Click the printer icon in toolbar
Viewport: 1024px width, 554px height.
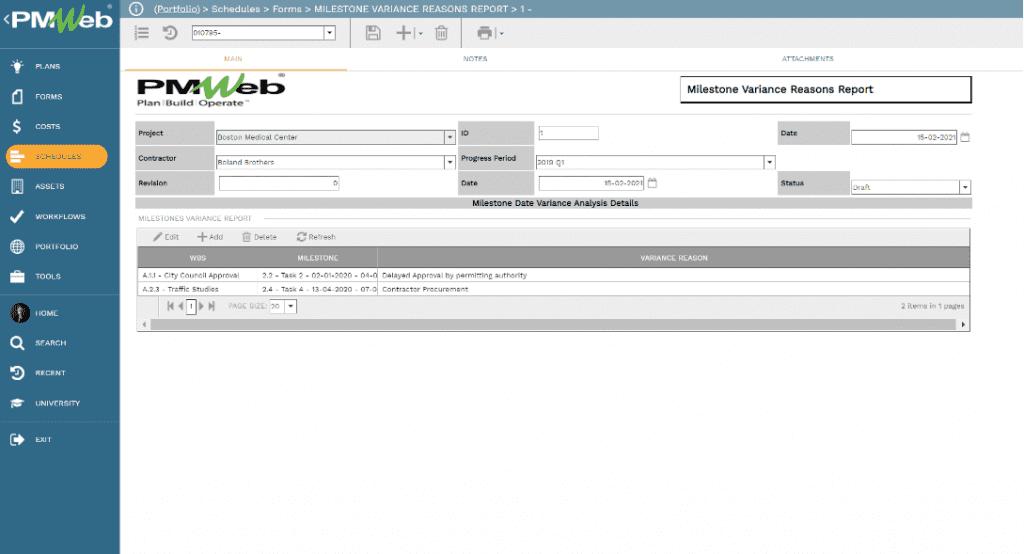(485, 33)
